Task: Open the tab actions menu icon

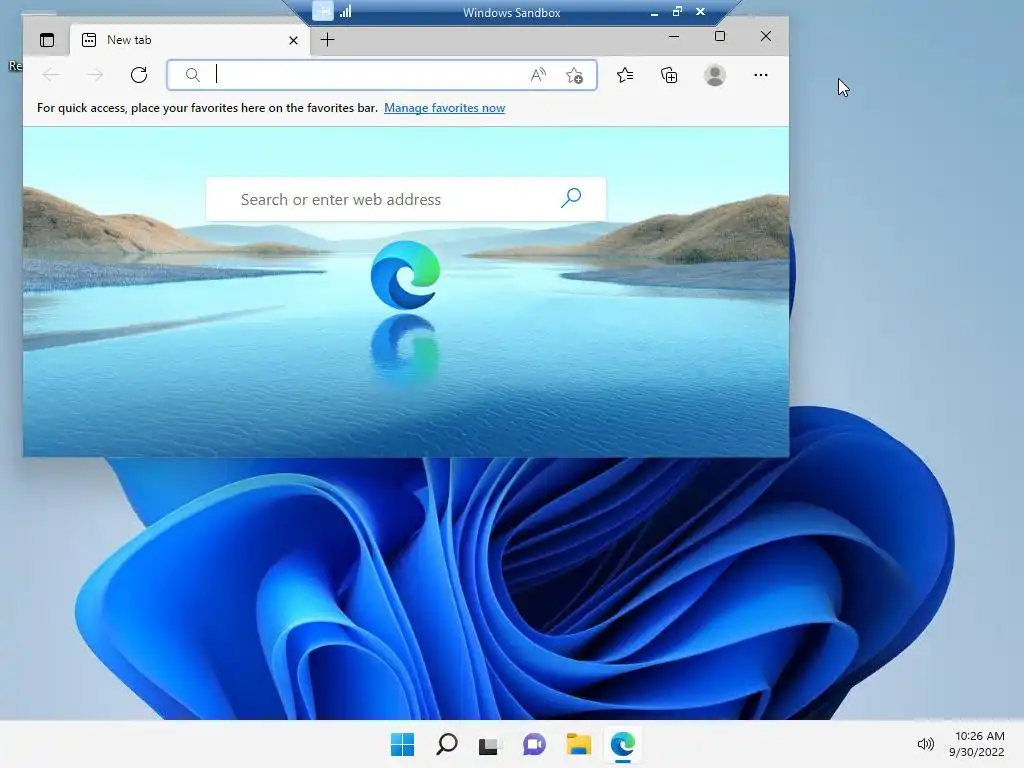Action: [47, 40]
